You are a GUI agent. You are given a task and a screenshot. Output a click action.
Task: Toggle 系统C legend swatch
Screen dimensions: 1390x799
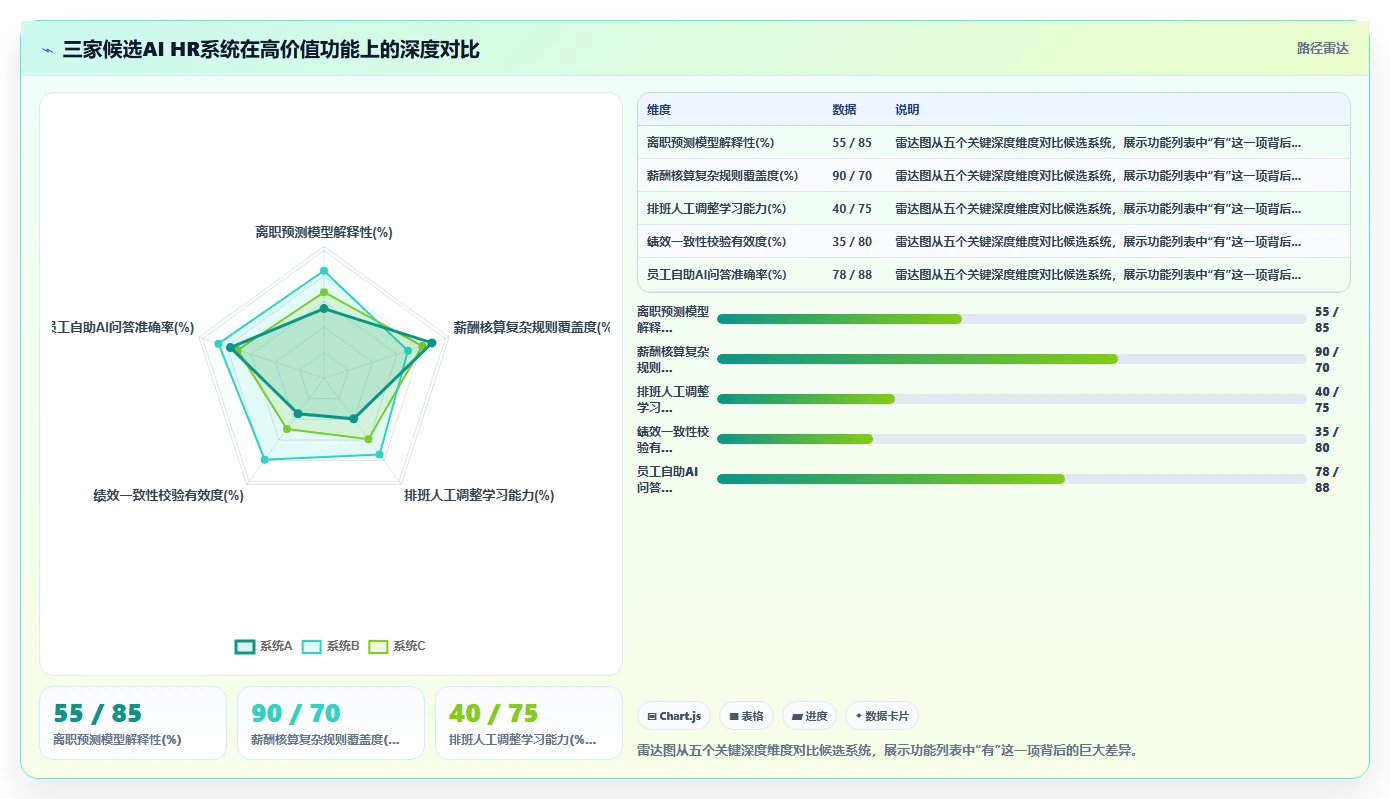click(x=378, y=646)
